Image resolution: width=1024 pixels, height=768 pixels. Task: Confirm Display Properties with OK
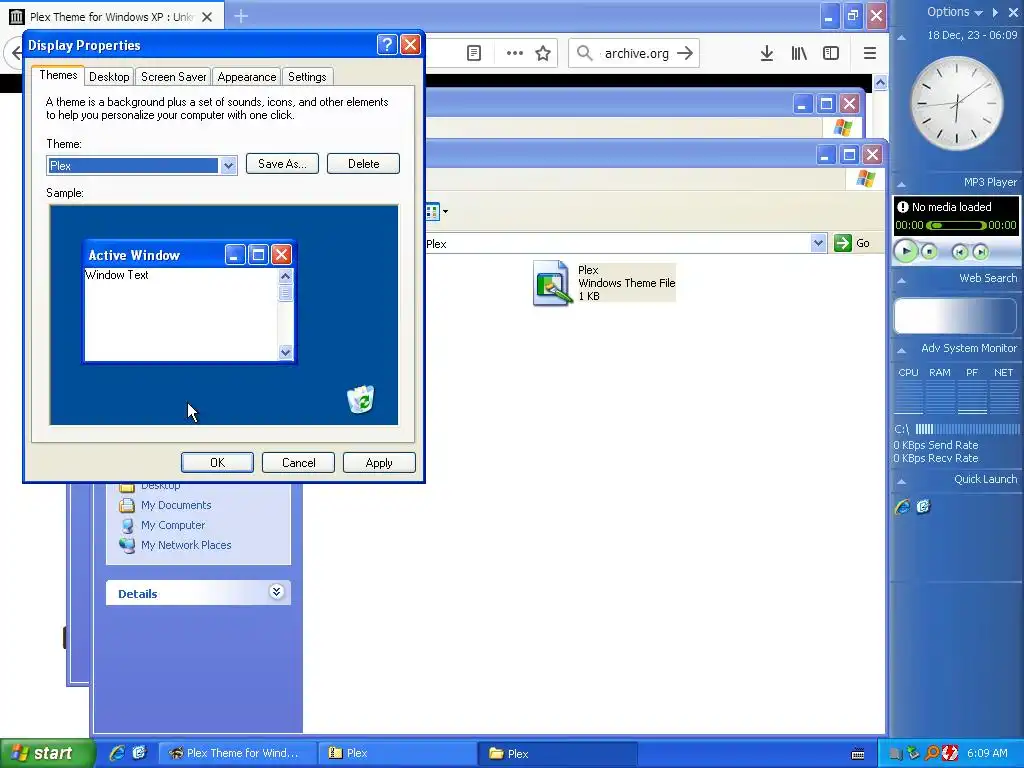point(217,462)
